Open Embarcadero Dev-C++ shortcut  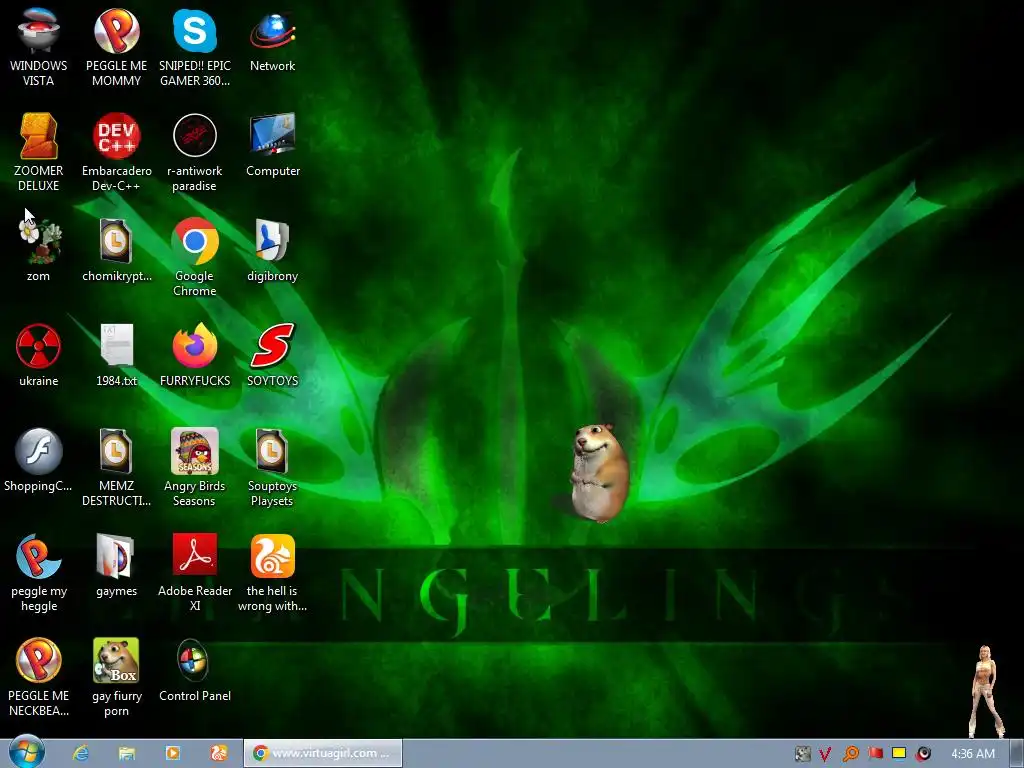coord(116,152)
